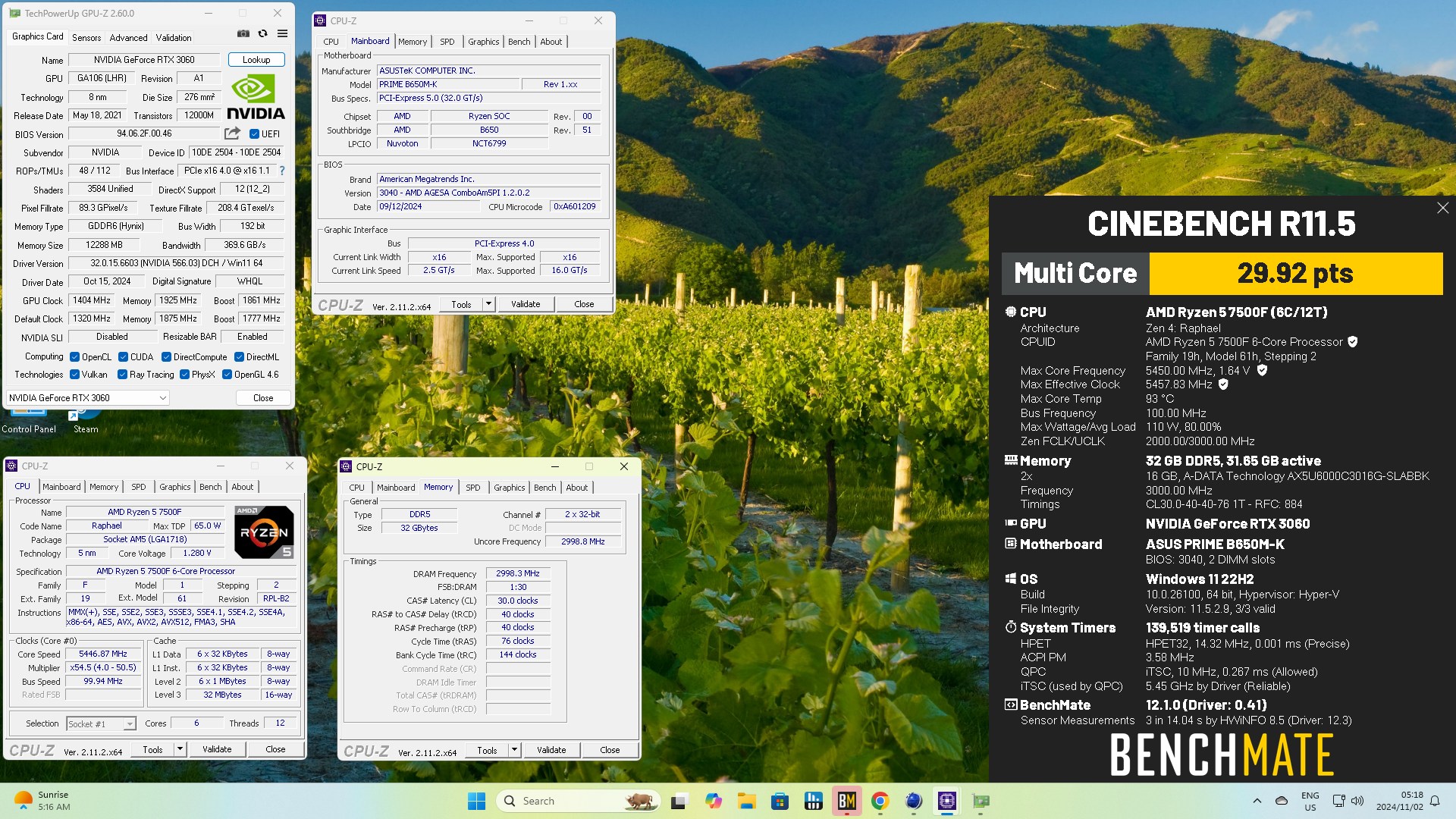The image size is (1456, 819).
Task: Click BIOS version share/export icon
Action: pos(232,133)
